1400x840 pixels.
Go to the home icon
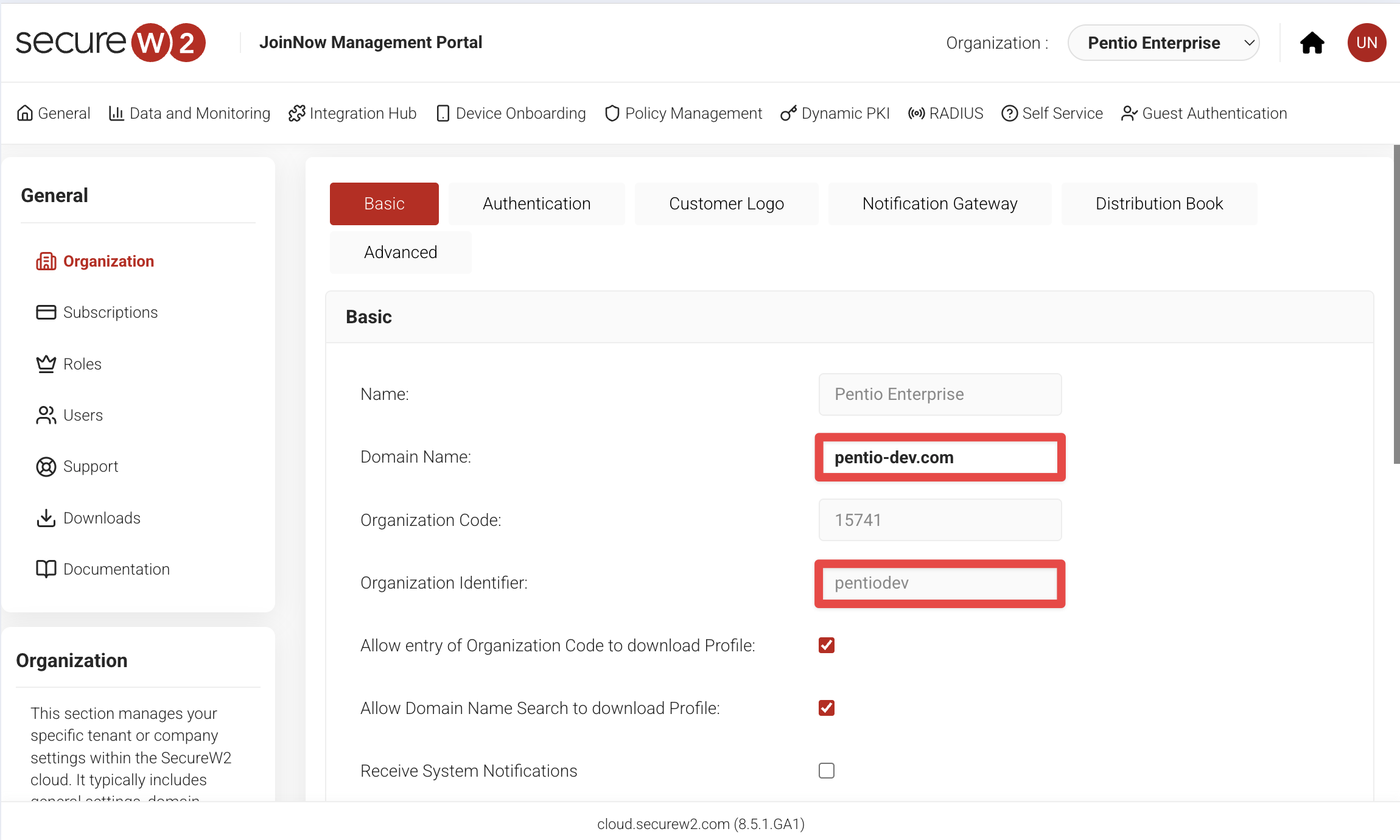tap(1312, 43)
